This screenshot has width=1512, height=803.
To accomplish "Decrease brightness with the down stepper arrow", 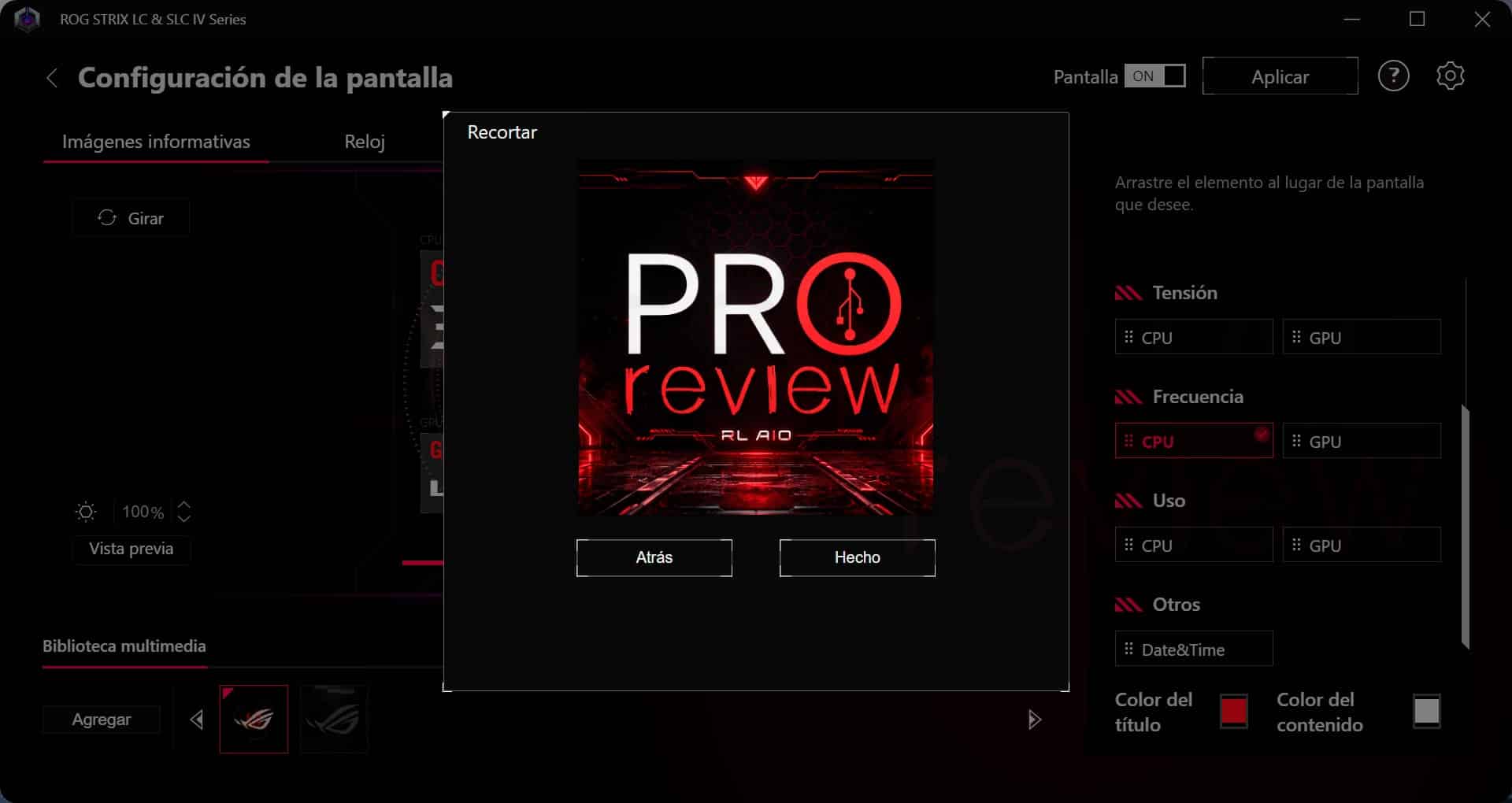I will [184, 518].
